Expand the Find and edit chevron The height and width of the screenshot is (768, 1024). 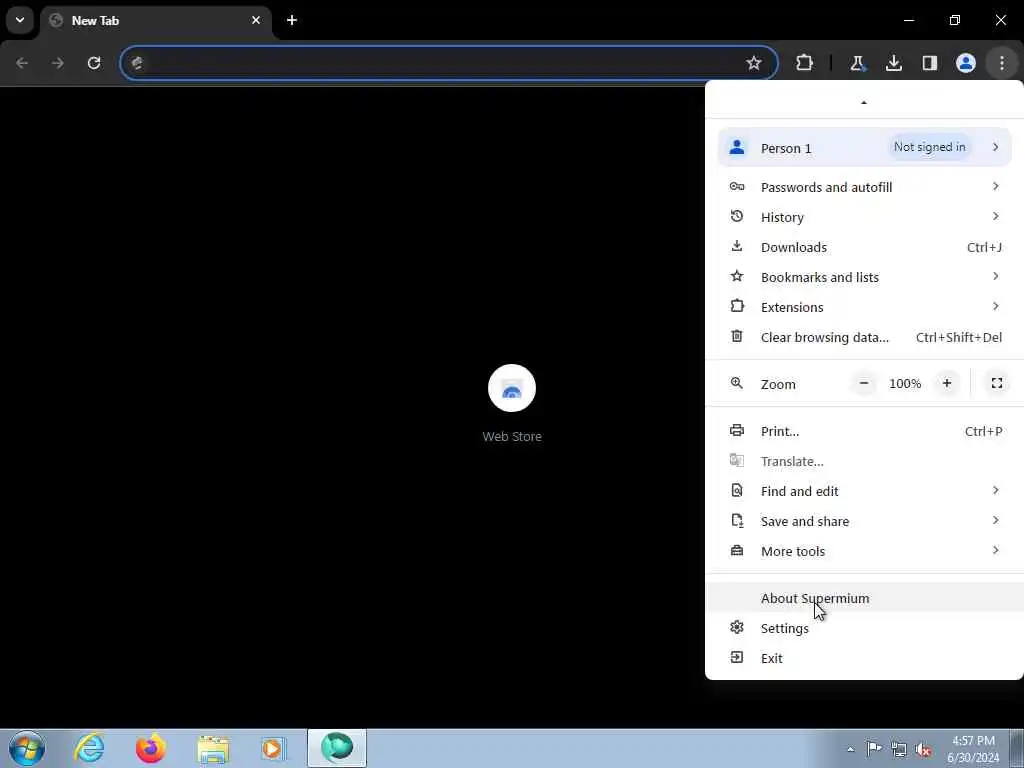click(x=995, y=490)
